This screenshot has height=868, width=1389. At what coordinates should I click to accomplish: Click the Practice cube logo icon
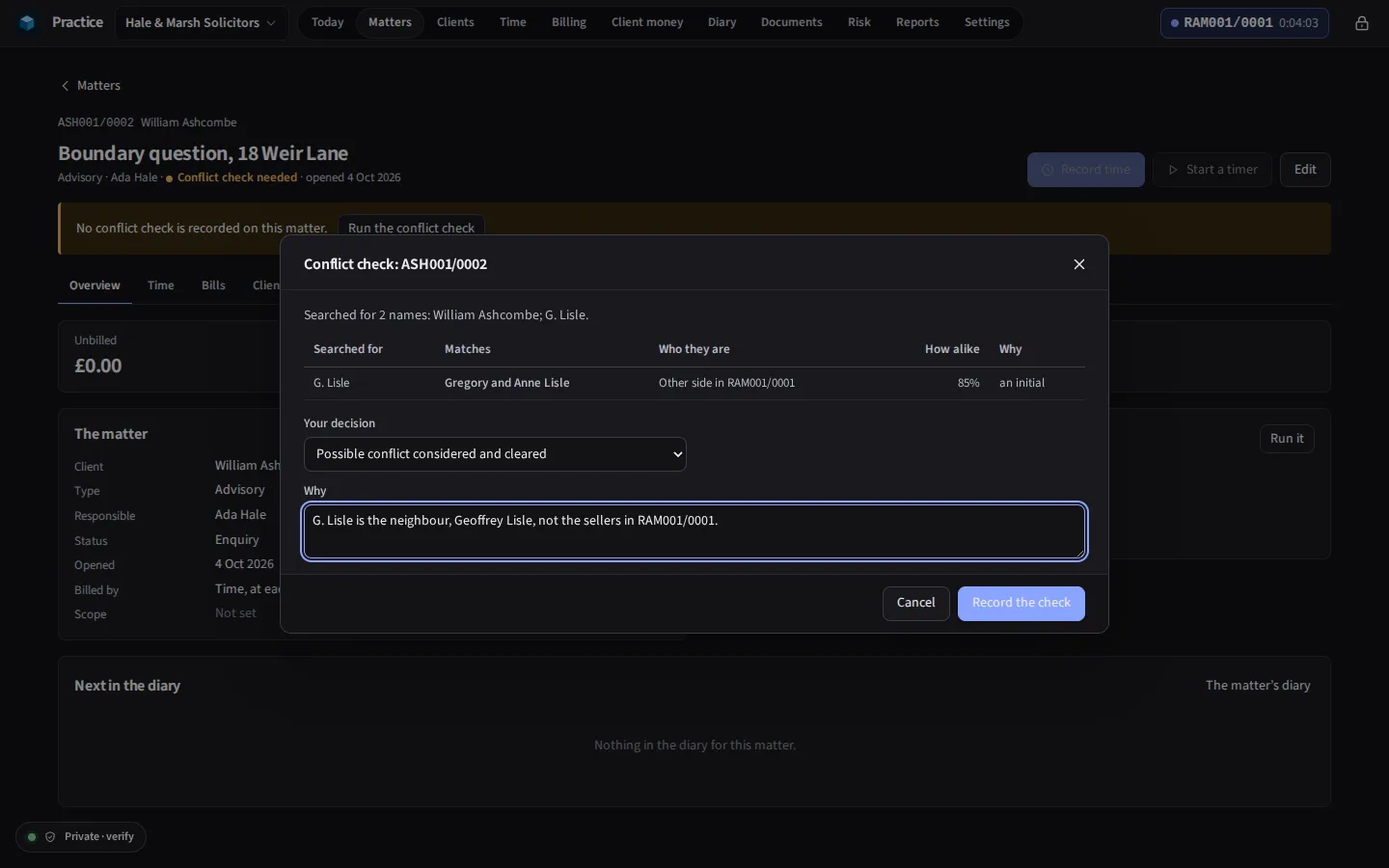pos(27,22)
